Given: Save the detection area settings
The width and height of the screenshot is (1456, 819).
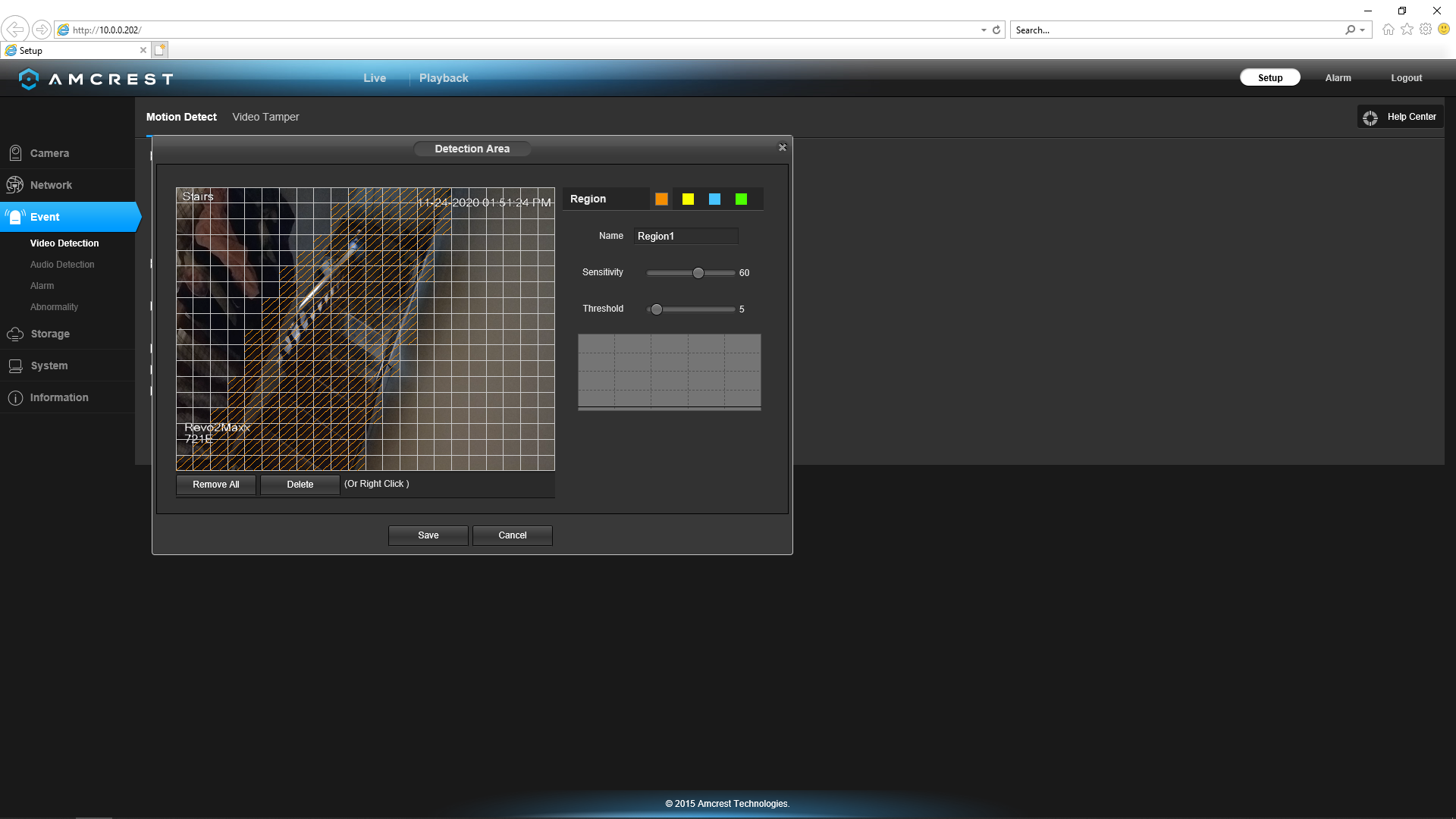Looking at the screenshot, I should coord(428,535).
